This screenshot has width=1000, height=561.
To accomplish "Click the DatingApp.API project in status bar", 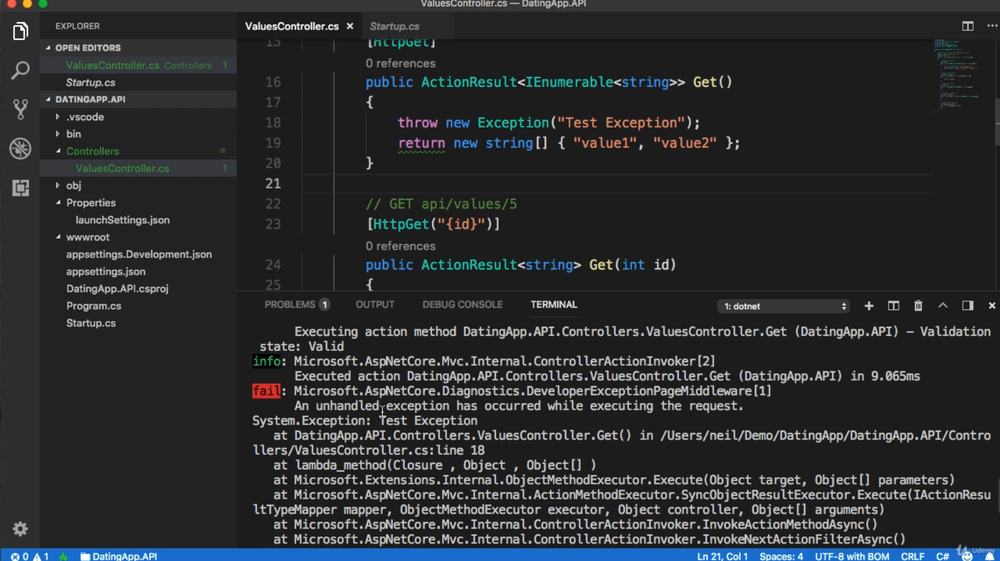I will click(x=119, y=556).
